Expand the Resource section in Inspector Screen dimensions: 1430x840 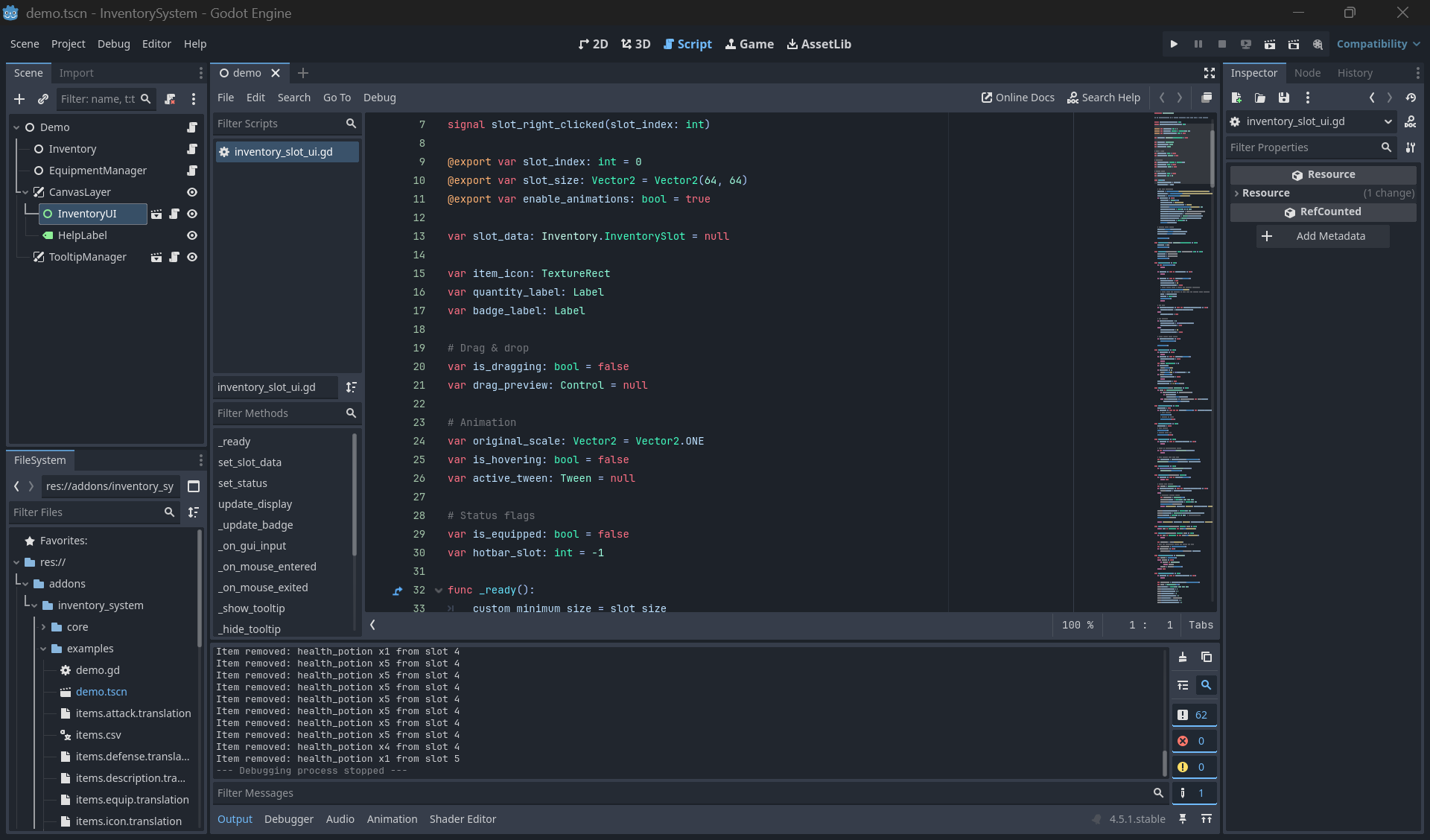click(1266, 193)
